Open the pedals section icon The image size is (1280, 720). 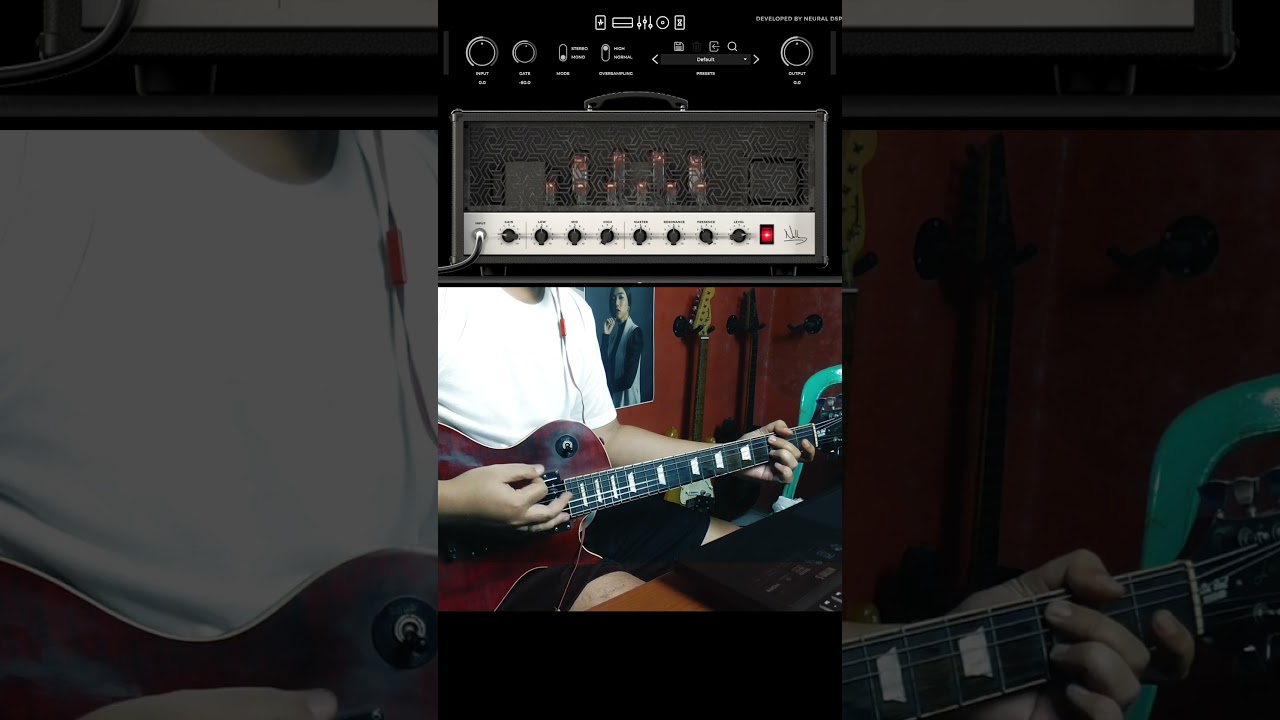click(x=601, y=22)
